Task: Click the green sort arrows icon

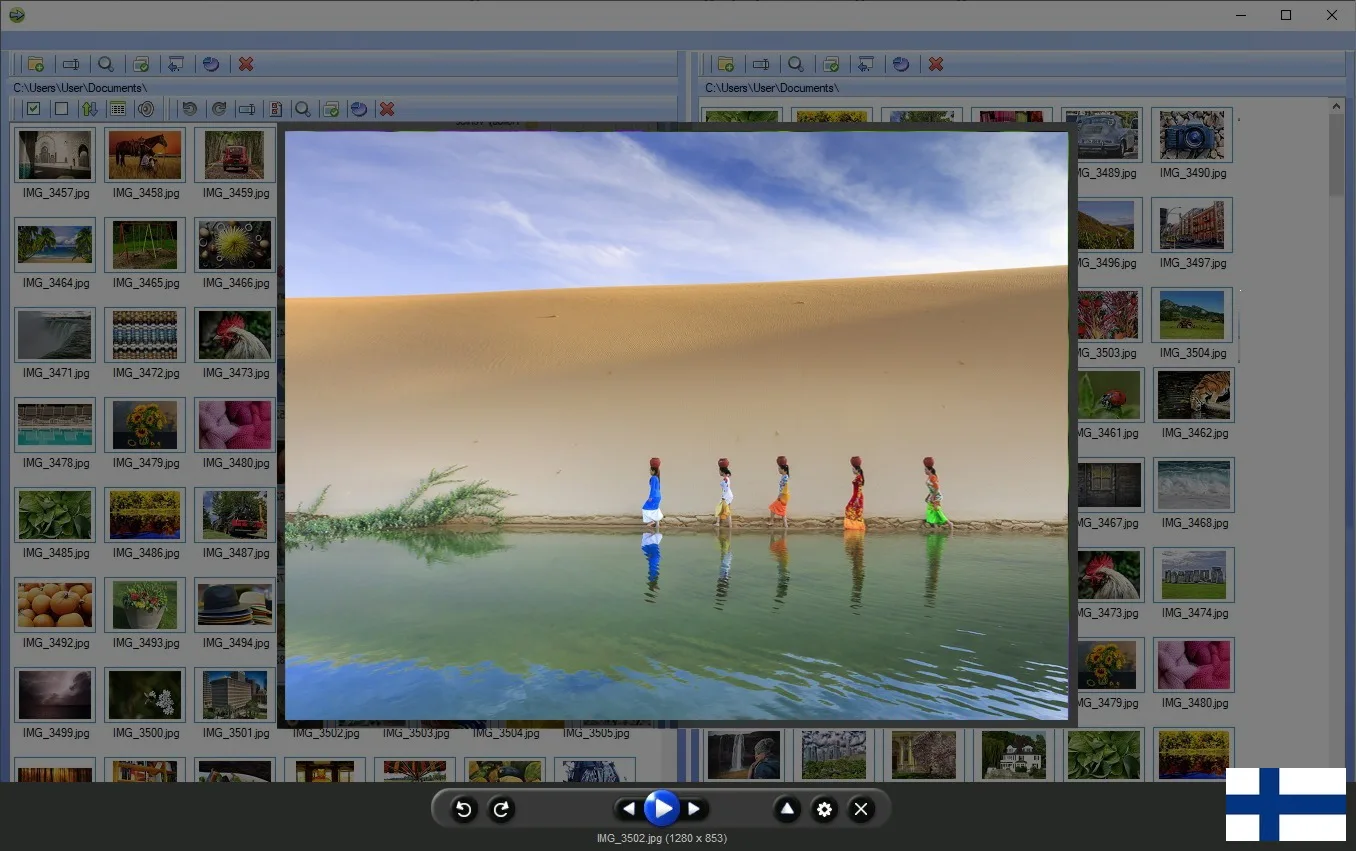Action: [89, 109]
